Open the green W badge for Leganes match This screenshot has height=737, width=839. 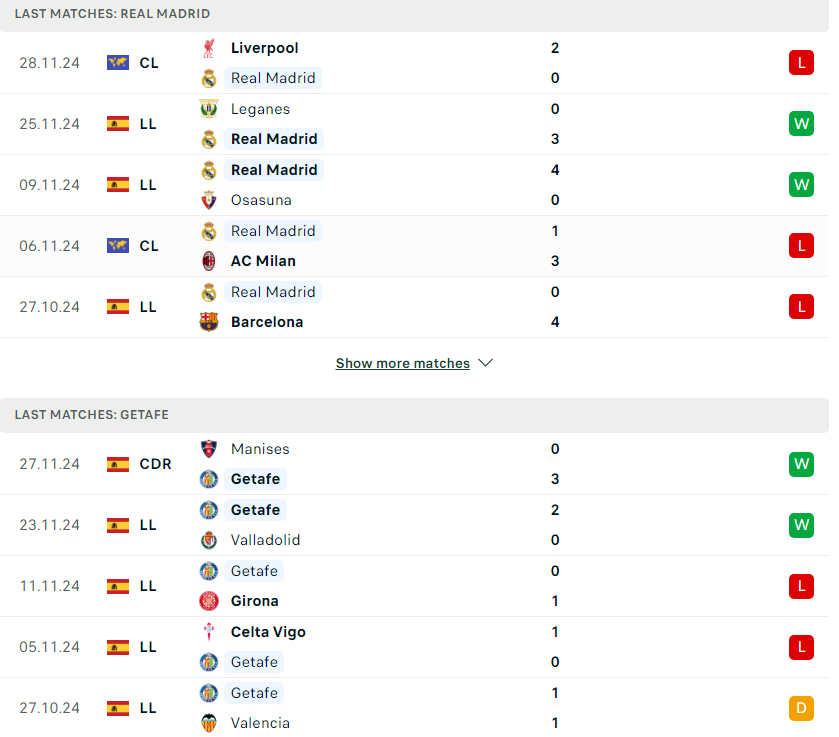[801, 124]
